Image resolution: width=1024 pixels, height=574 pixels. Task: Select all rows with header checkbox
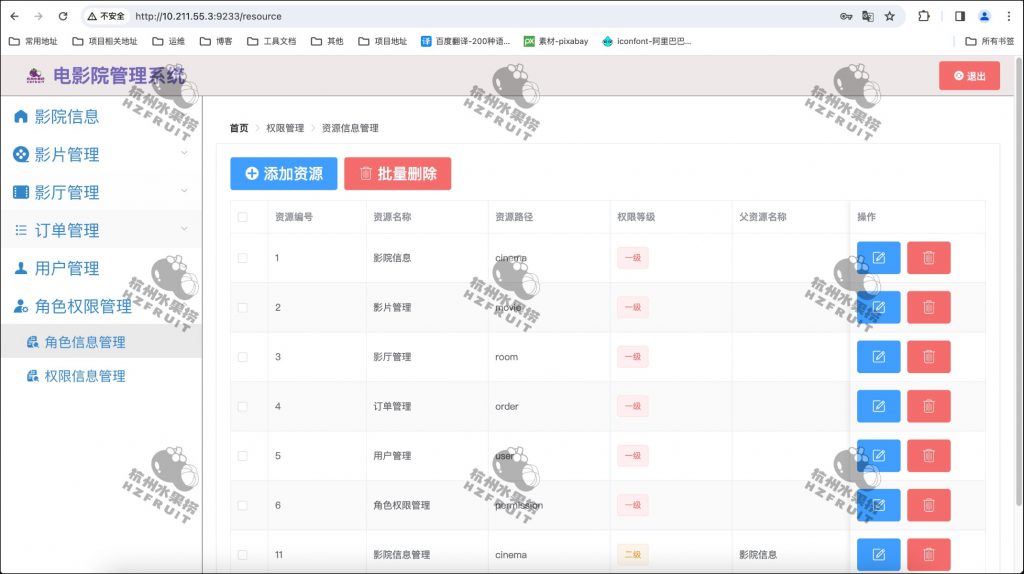click(x=242, y=217)
